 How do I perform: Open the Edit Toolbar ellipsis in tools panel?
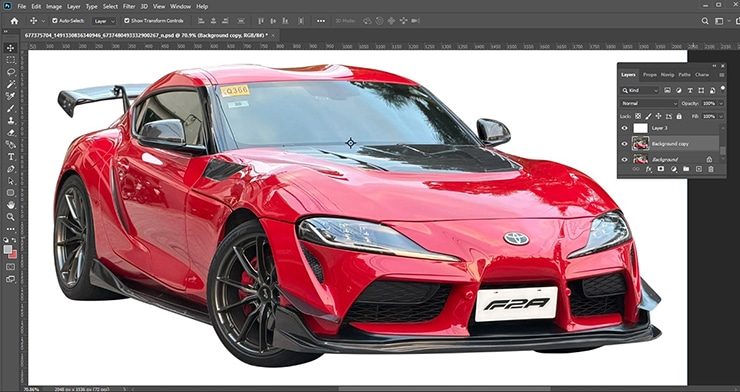pyautogui.click(x=10, y=229)
